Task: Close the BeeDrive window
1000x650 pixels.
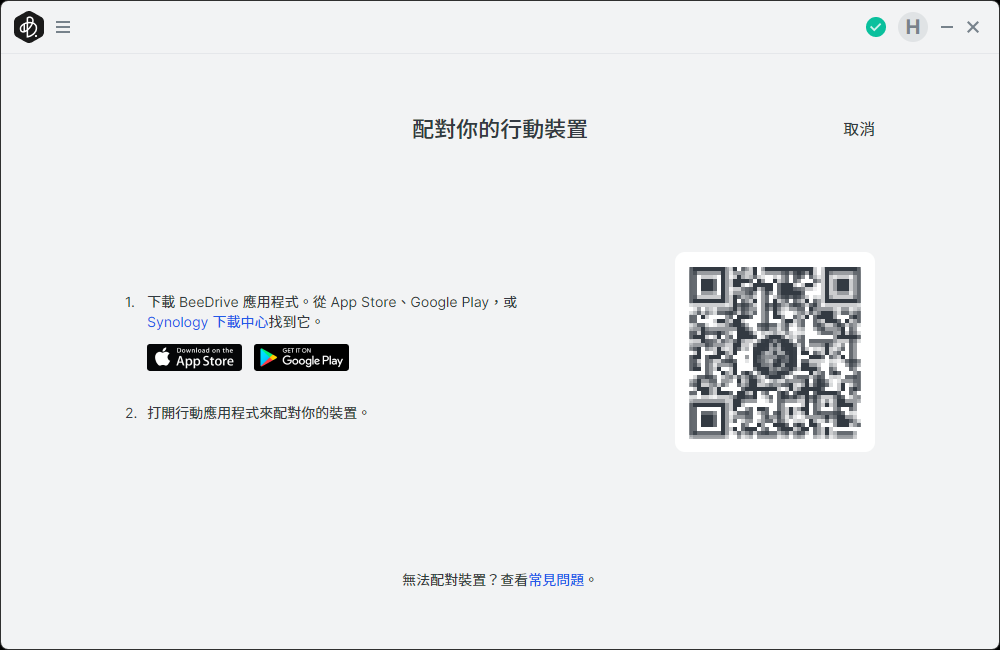Action: tap(973, 28)
